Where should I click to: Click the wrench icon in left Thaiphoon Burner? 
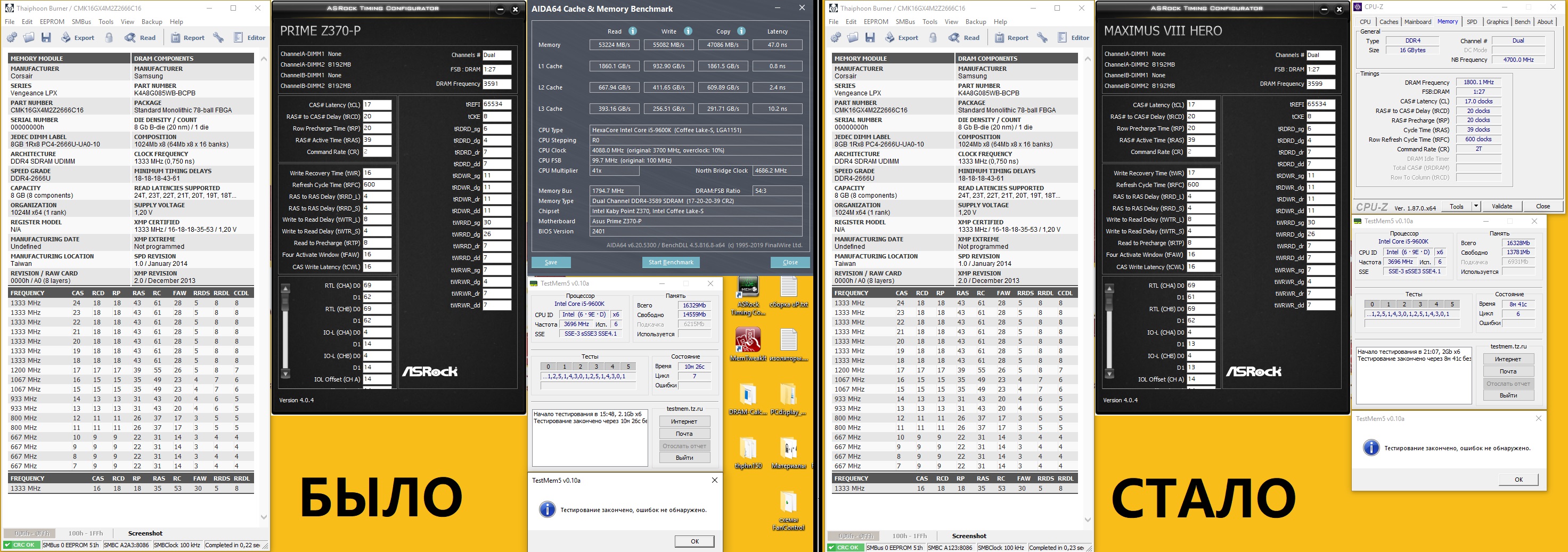pyautogui.click(x=218, y=38)
